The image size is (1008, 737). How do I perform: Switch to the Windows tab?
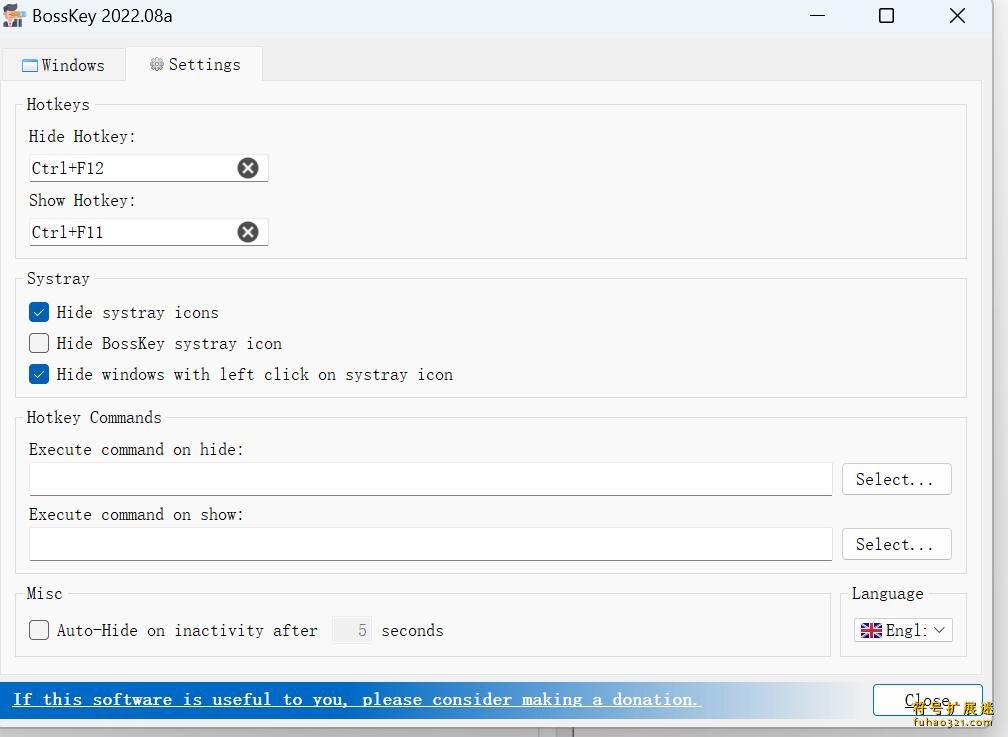click(x=63, y=65)
